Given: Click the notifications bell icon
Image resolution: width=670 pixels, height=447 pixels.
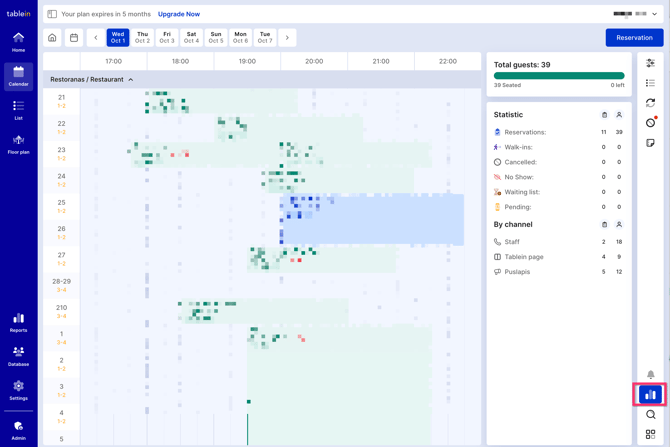Looking at the screenshot, I should point(650,374).
